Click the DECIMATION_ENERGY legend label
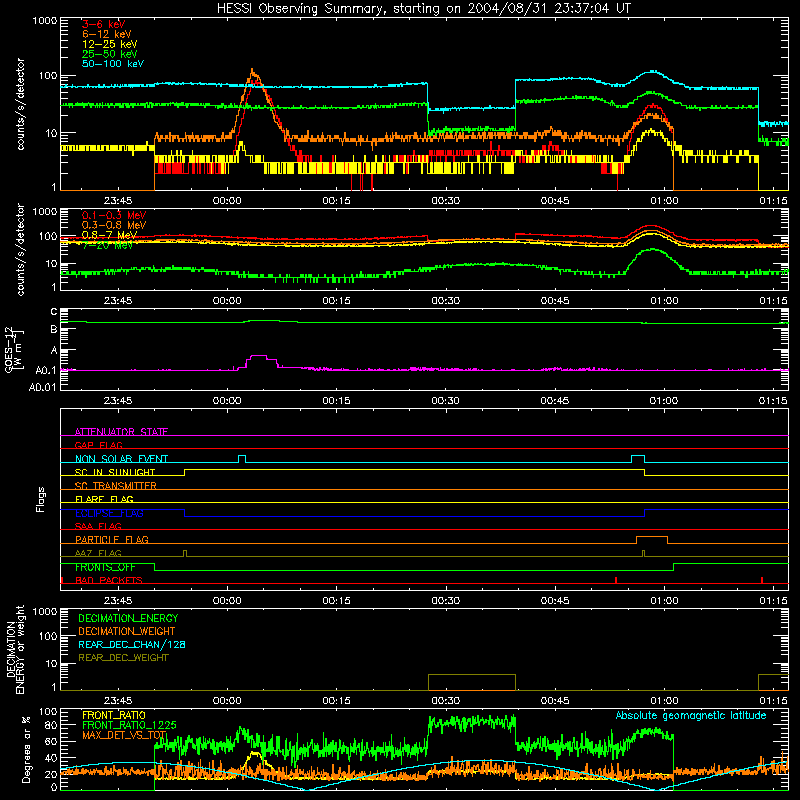Viewport: 800px width, 800px height. pyautogui.click(x=128, y=618)
